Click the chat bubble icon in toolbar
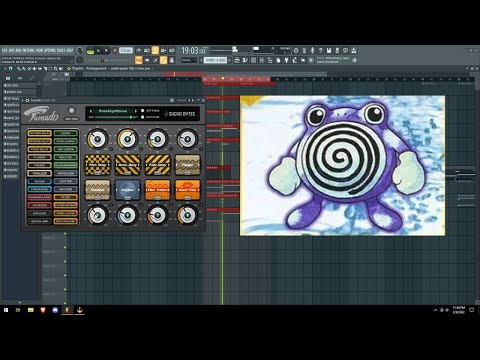480x360 pixels. [x=345, y=50]
